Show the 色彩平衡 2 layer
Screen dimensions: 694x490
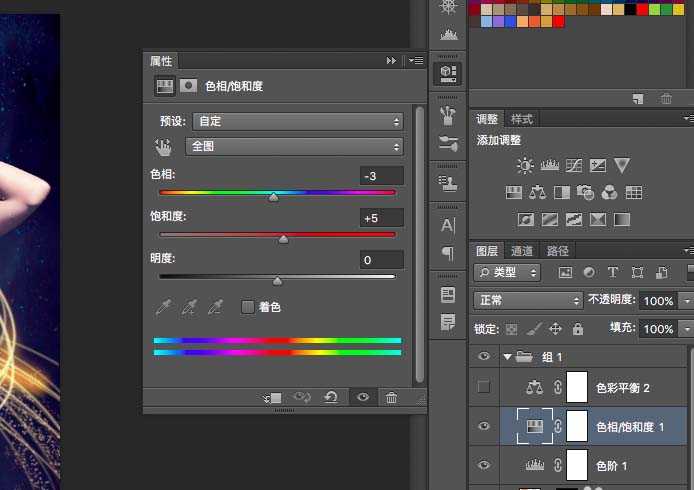coord(485,388)
